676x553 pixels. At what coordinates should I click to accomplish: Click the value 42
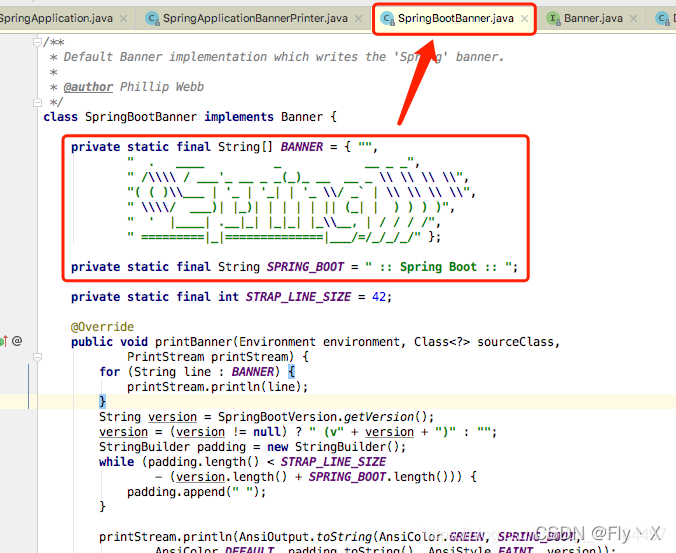click(379, 297)
